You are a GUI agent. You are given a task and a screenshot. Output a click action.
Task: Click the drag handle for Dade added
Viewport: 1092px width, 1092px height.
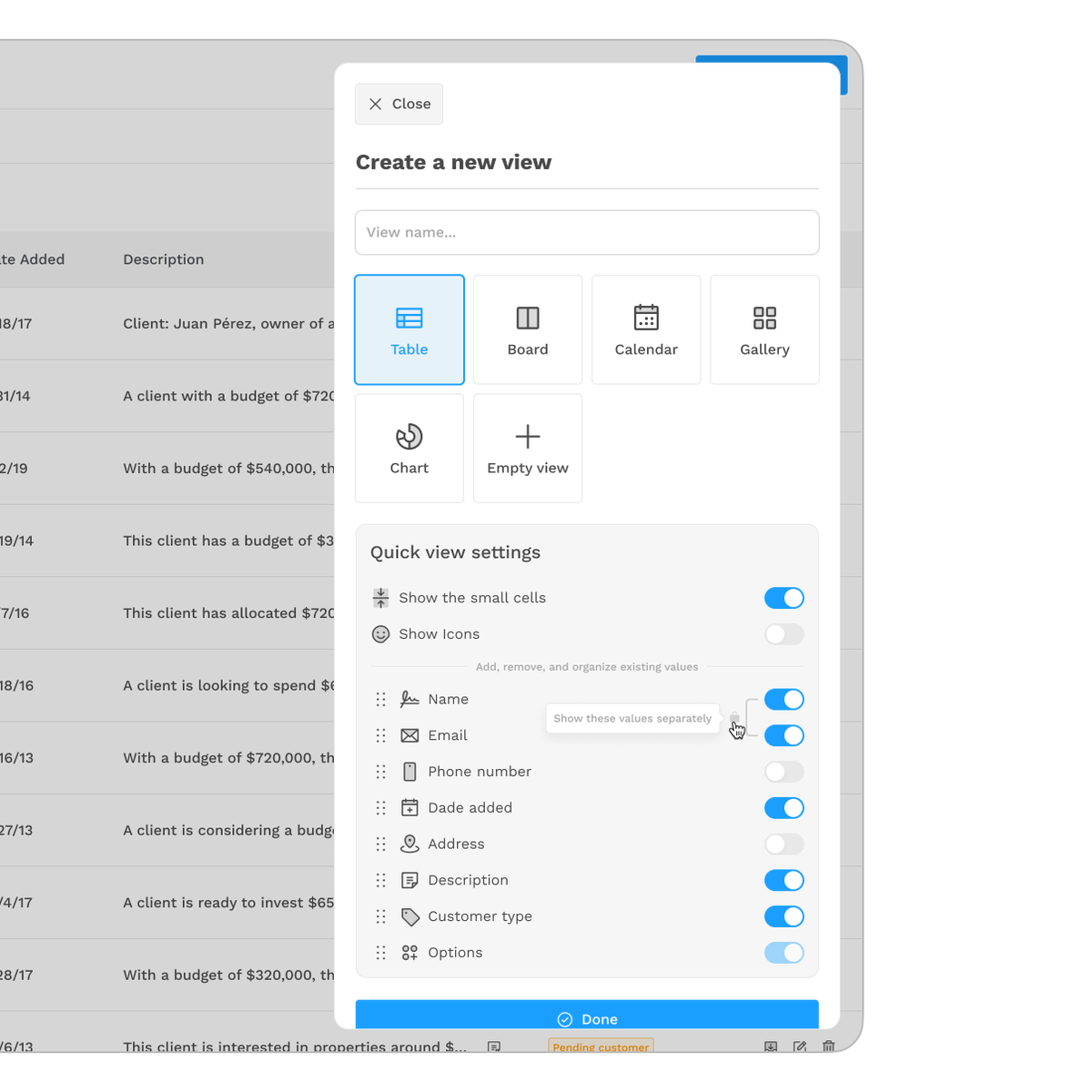click(381, 808)
